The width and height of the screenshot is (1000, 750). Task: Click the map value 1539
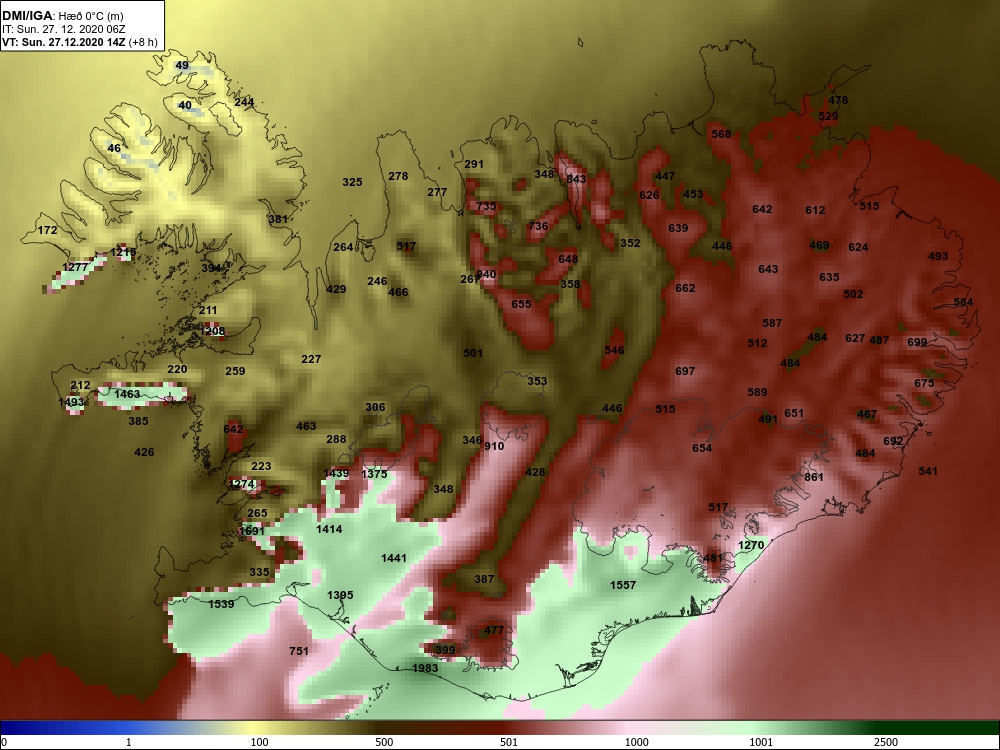tap(221, 604)
